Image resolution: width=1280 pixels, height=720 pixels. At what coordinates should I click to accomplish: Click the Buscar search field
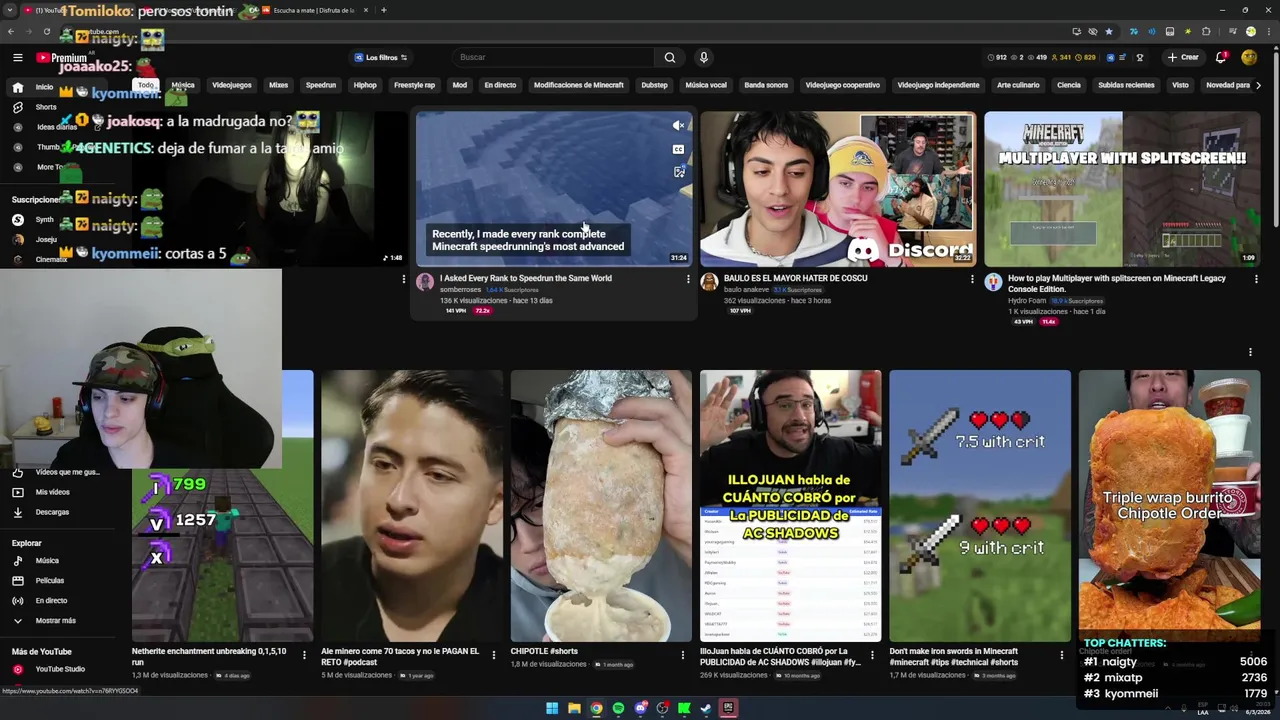pos(555,58)
